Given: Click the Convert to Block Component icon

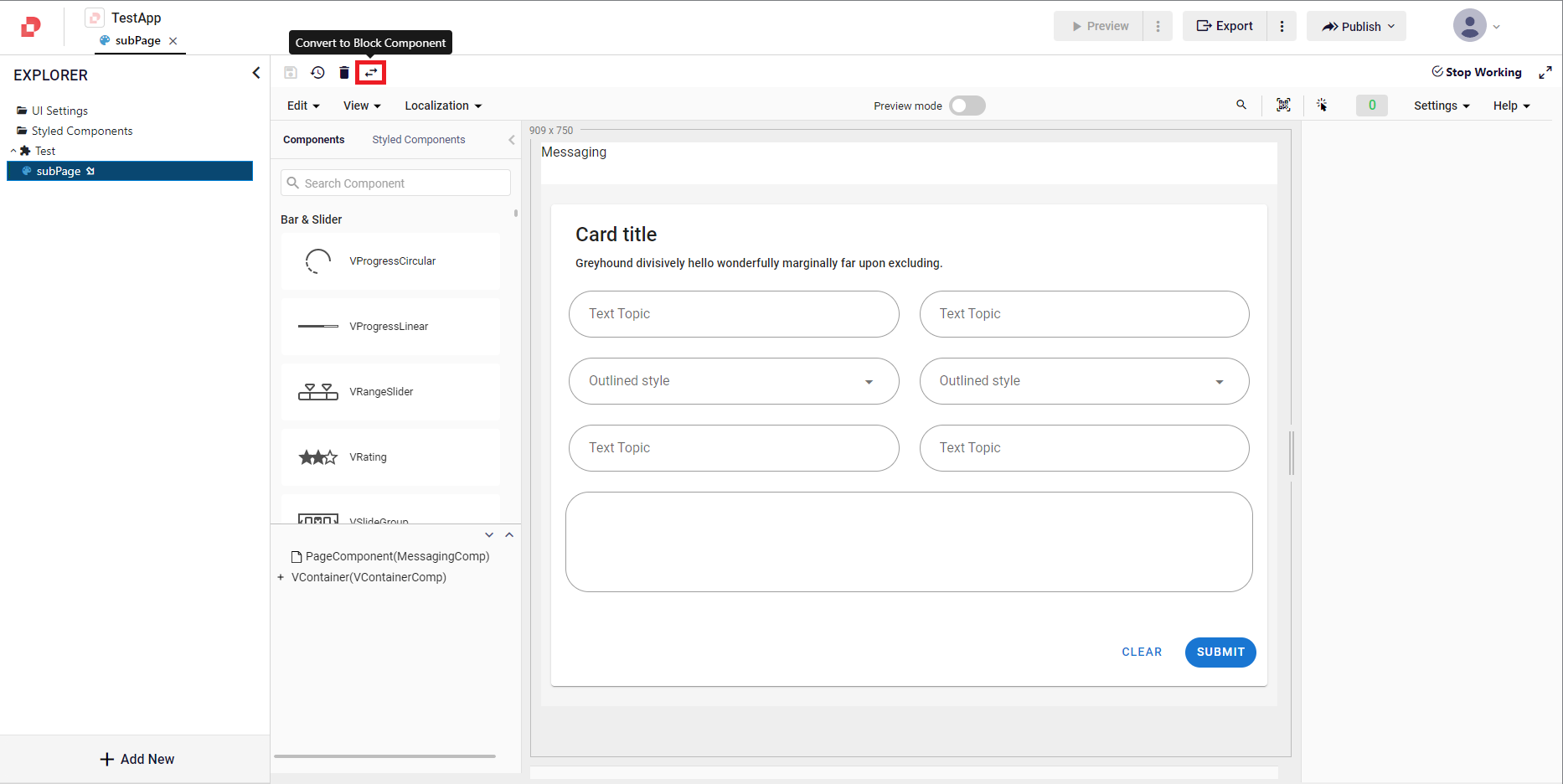Looking at the screenshot, I should (x=370, y=73).
